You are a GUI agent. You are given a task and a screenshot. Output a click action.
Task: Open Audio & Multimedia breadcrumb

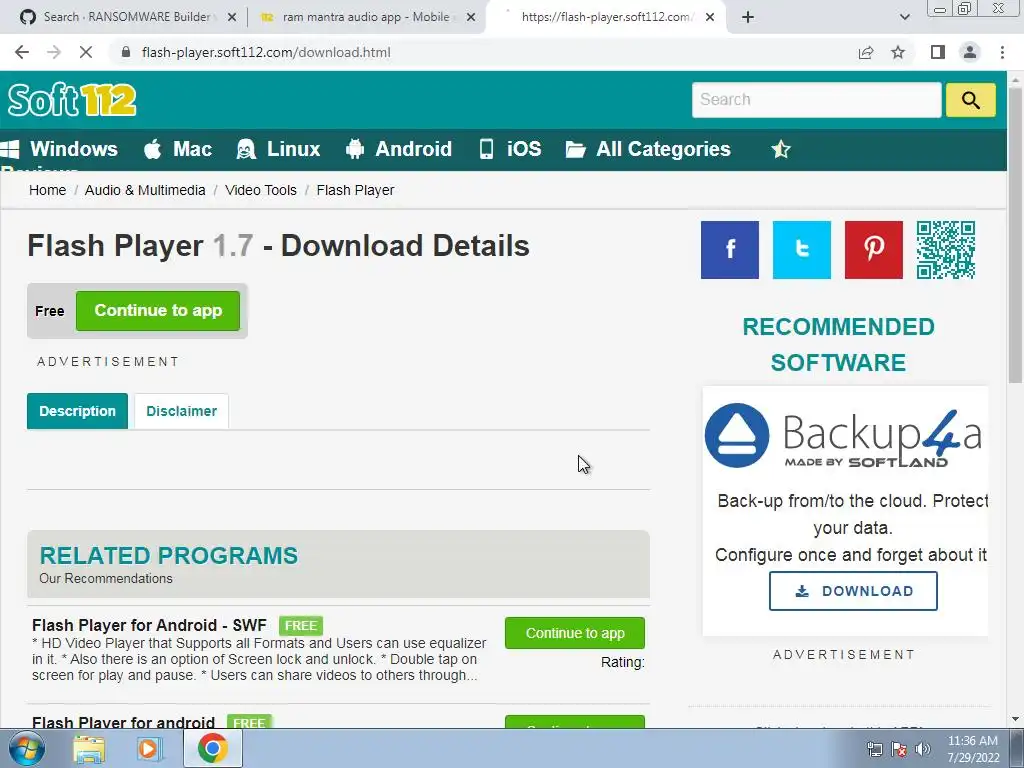(x=145, y=190)
